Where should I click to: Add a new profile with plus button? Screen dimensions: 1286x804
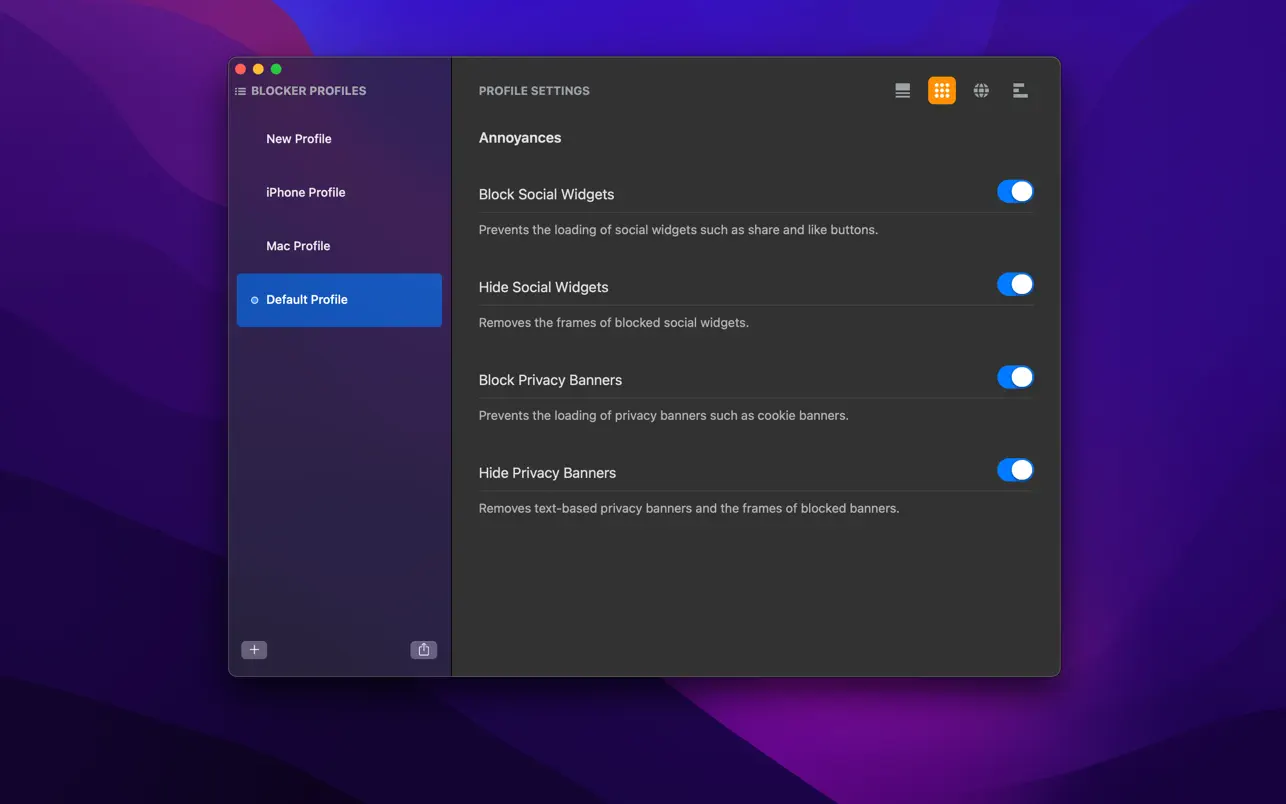pyautogui.click(x=254, y=650)
